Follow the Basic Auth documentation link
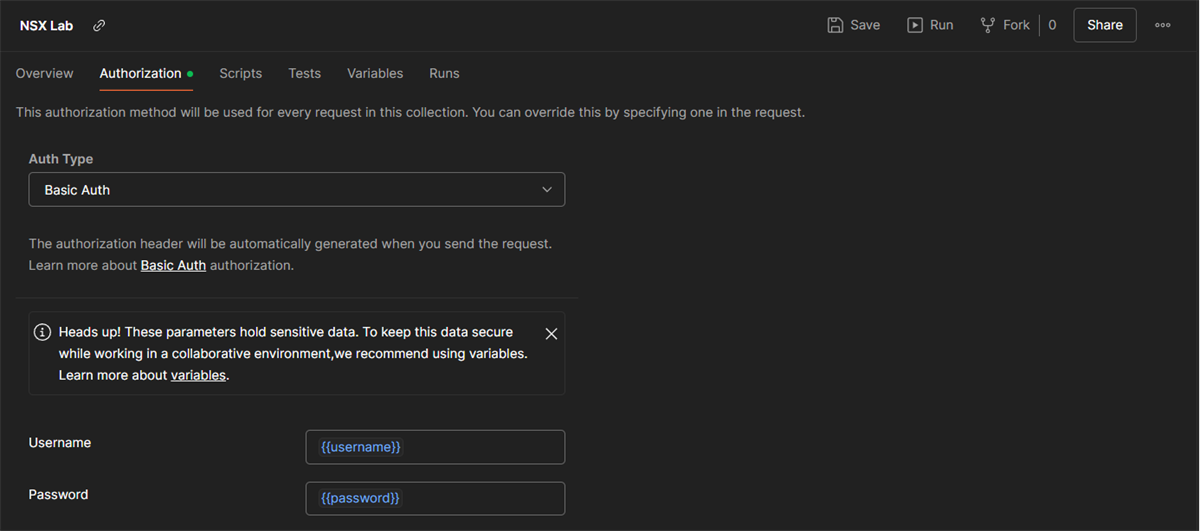The width and height of the screenshot is (1200, 531). [173, 266]
